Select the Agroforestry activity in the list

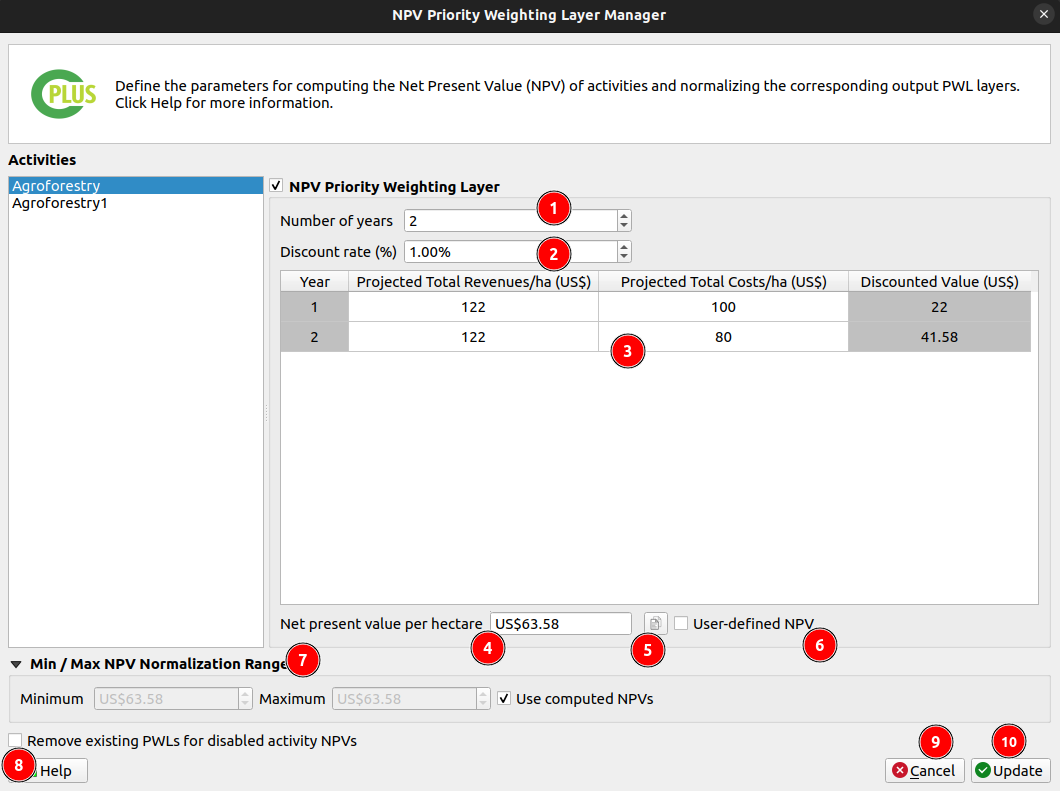136,185
